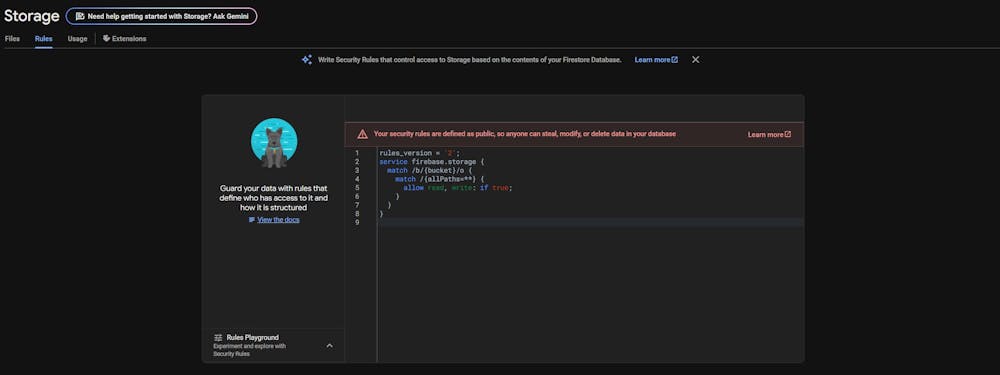Click the rules_version line of code
The image size is (1000, 375).
coord(420,154)
